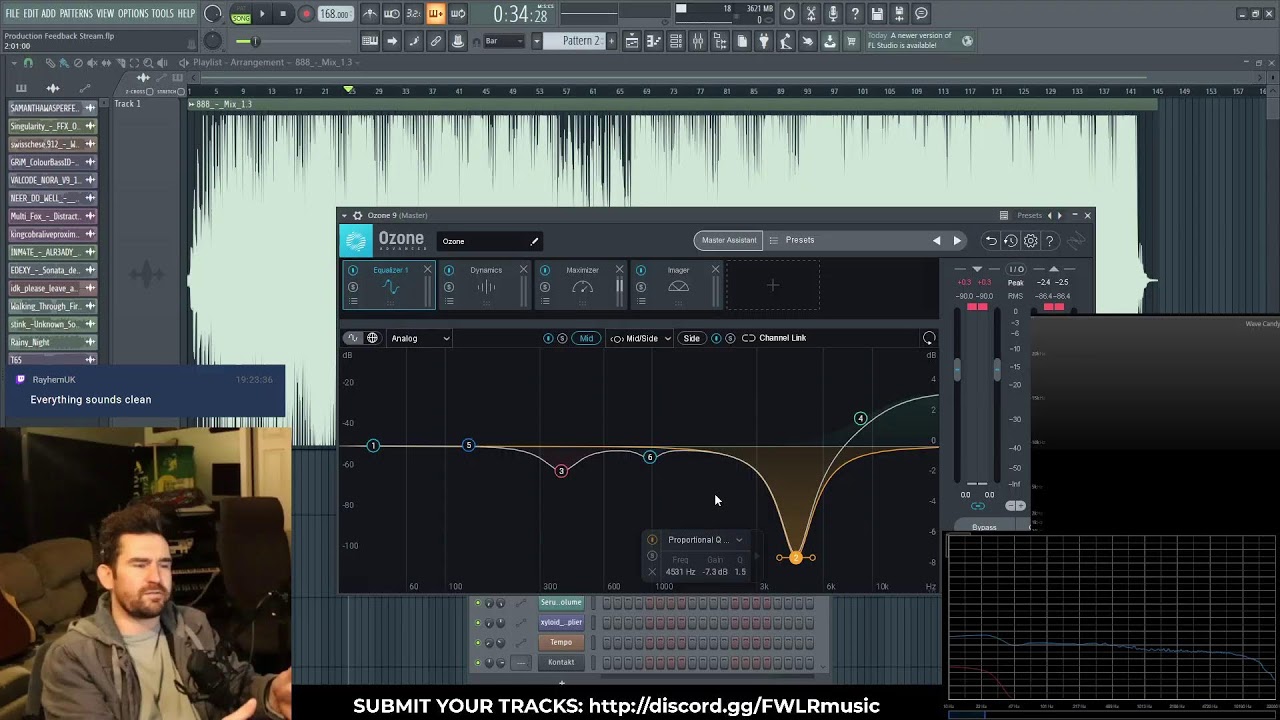This screenshot has width=1280, height=720.
Task: Open the help question mark icon in FL toolbar
Action: coord(855,14)
